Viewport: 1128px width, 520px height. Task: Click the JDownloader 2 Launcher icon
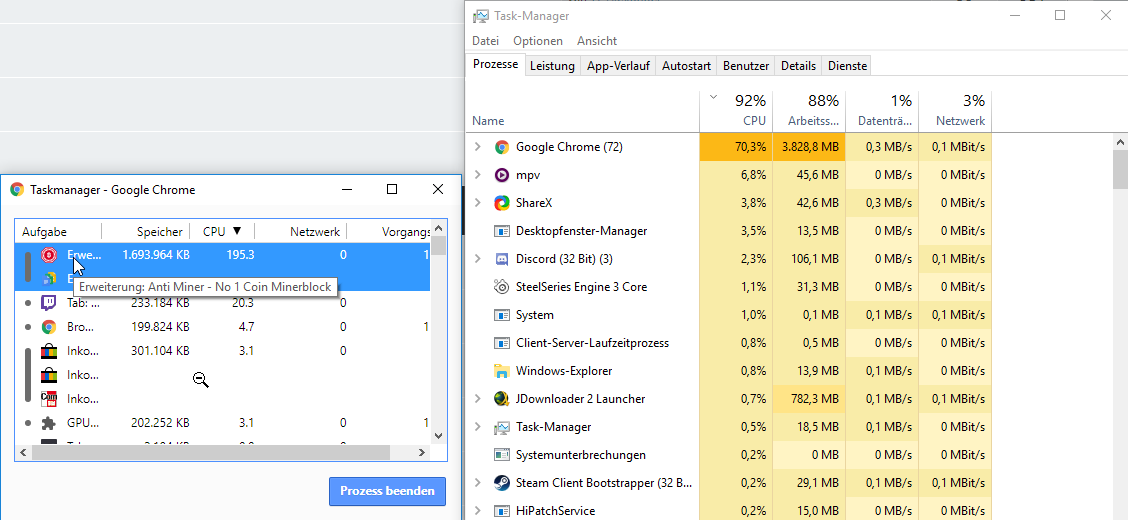(x=501, y=399)
